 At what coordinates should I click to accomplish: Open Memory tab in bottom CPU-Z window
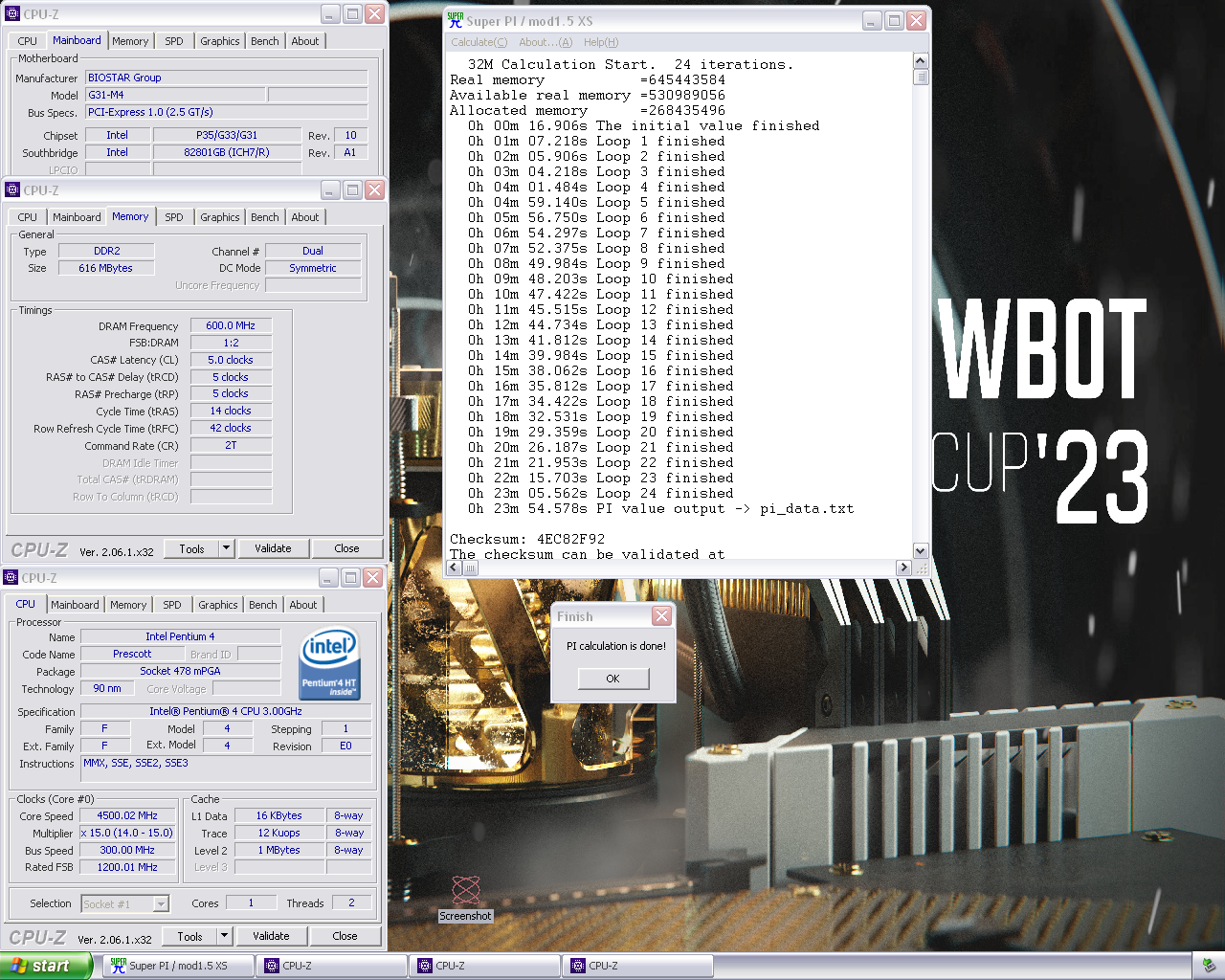(128, 605)
